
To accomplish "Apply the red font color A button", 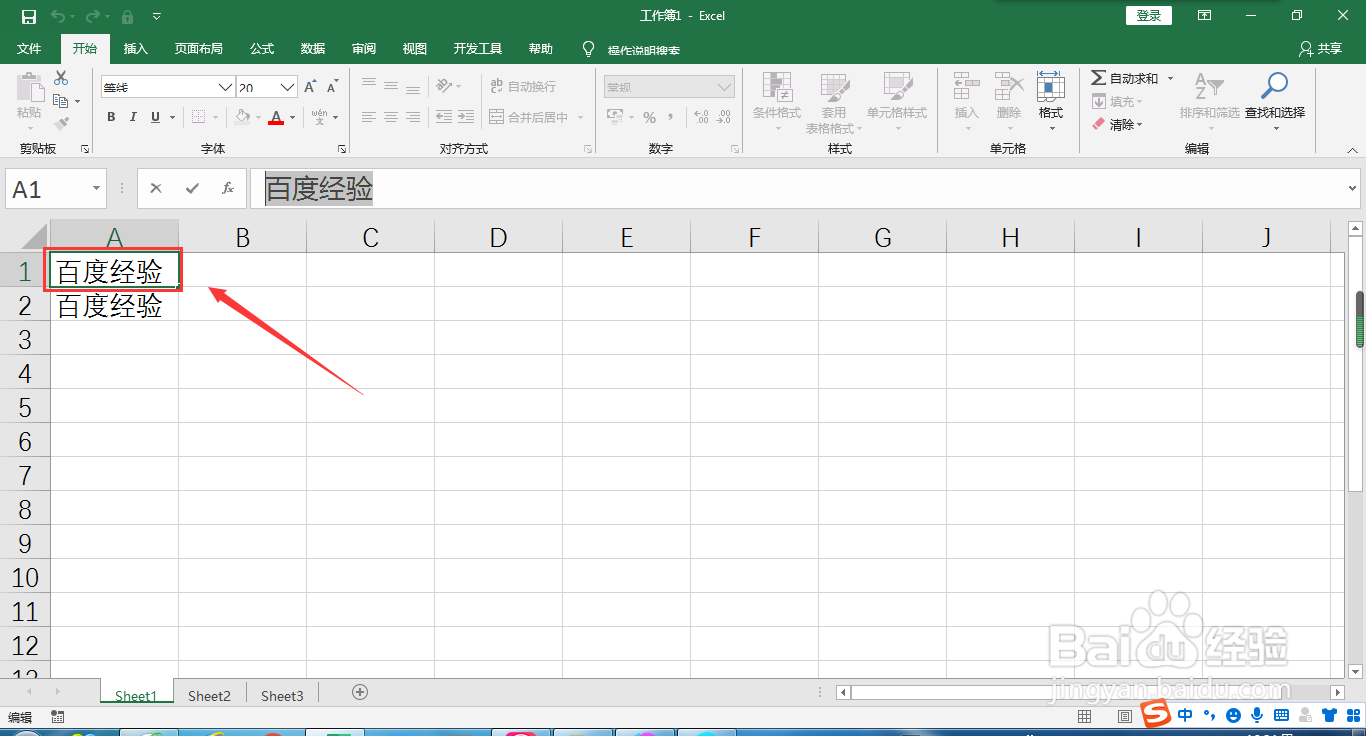I will point(276,117).
